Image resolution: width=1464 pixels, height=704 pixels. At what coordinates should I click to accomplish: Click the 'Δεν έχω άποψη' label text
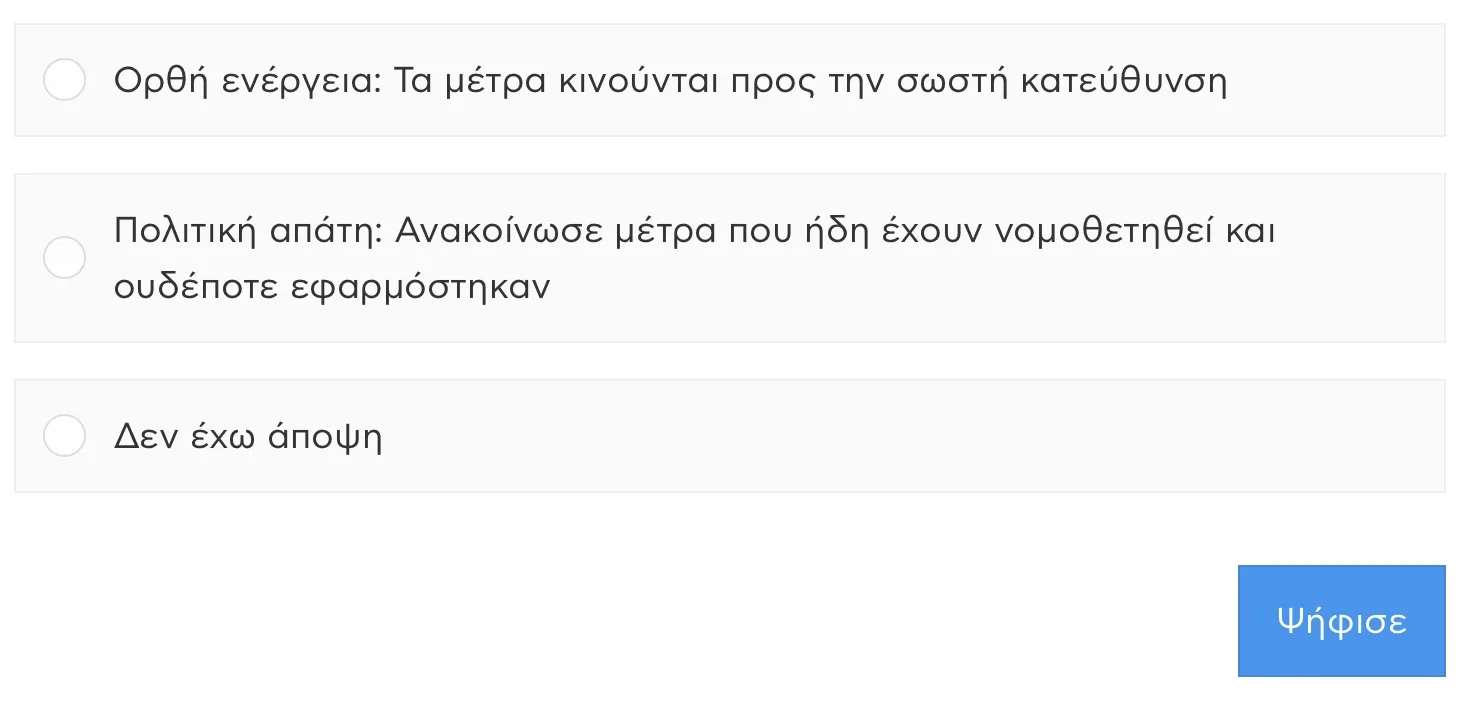click(248, 437)
